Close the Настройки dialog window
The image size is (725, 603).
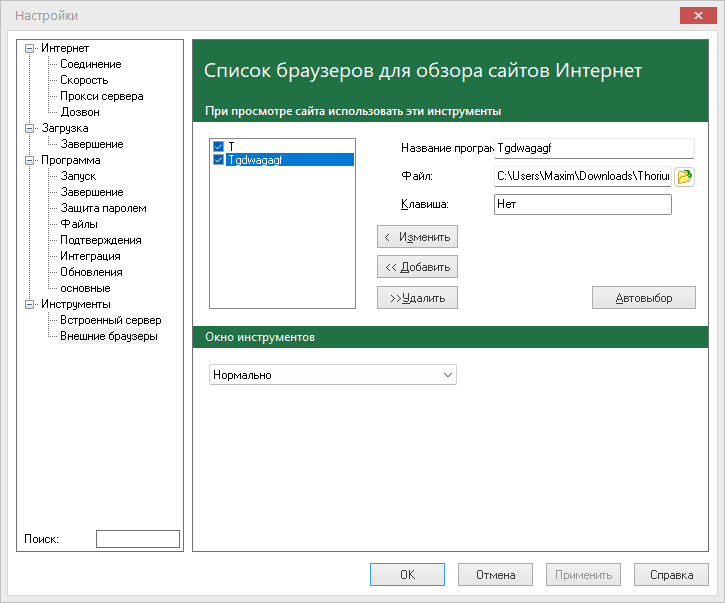point(698,15)
